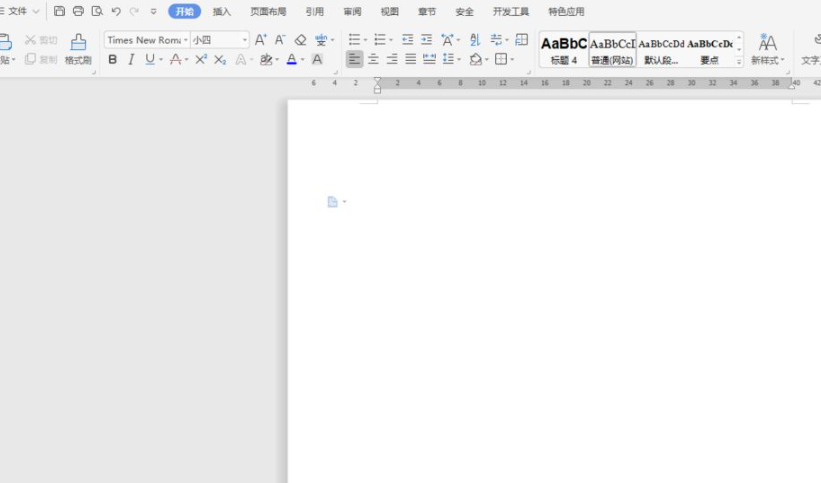Expand the 新样式 (New Style) dropdown
Image resolution: width=821 pixels, height=483 pixels.
pos(767,60)
